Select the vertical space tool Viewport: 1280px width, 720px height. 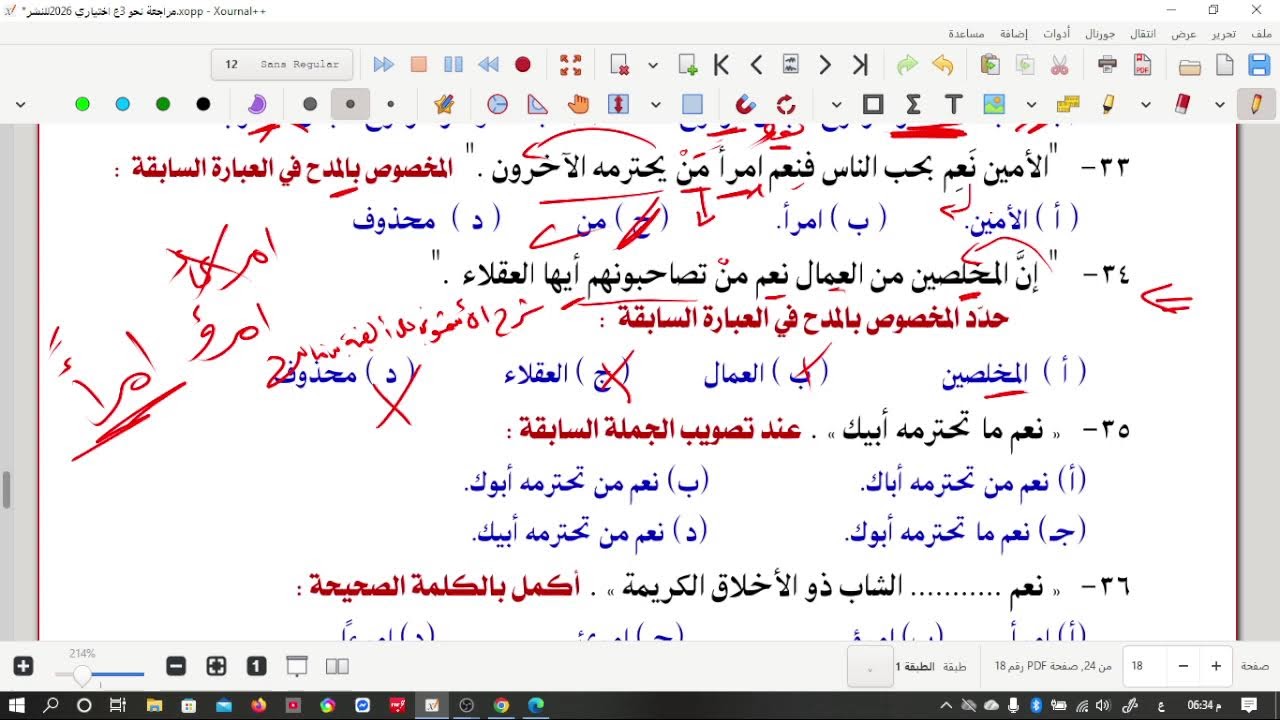click(x=618, y=104)
